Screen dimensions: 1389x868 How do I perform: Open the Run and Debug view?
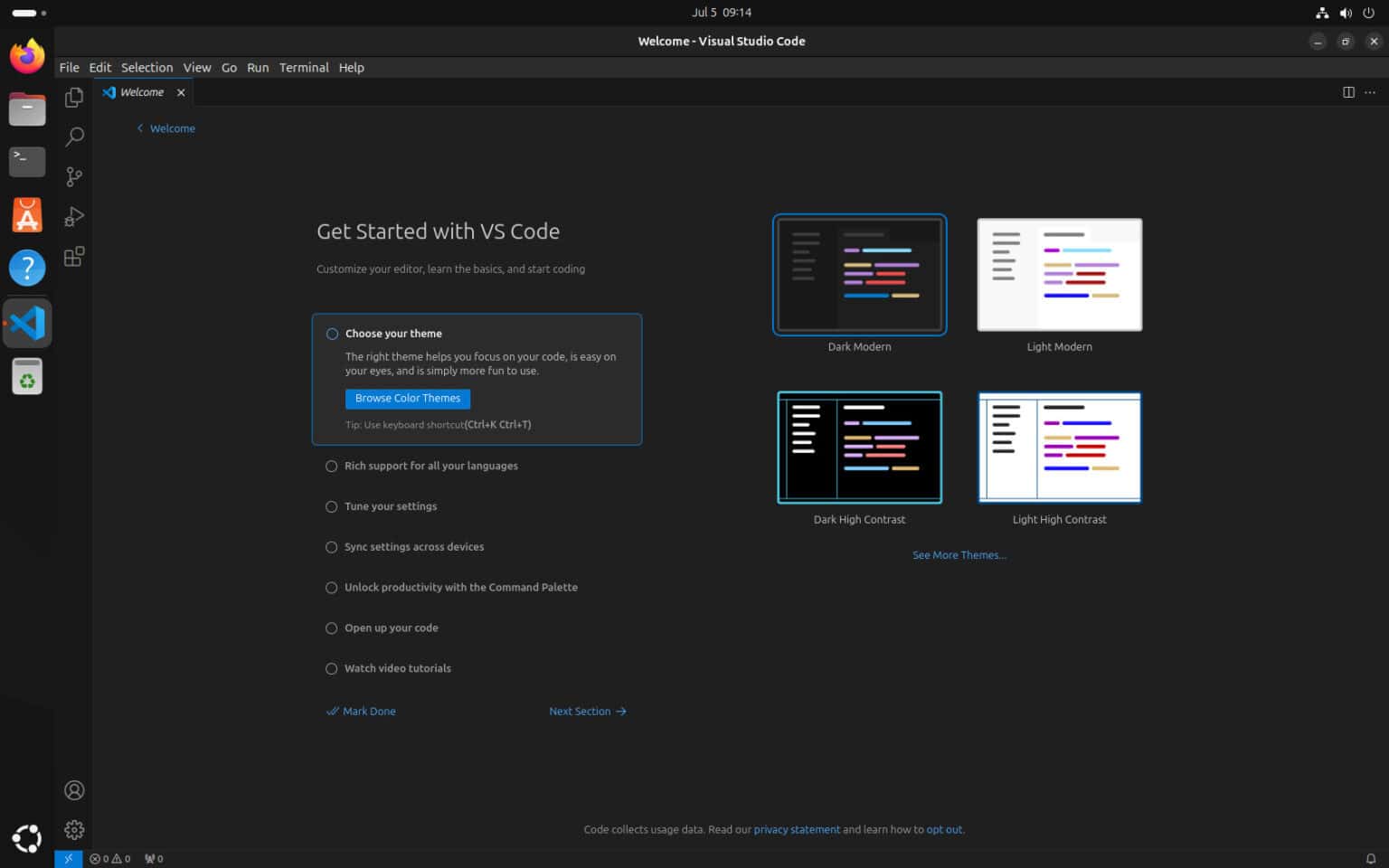coord(74,216)
